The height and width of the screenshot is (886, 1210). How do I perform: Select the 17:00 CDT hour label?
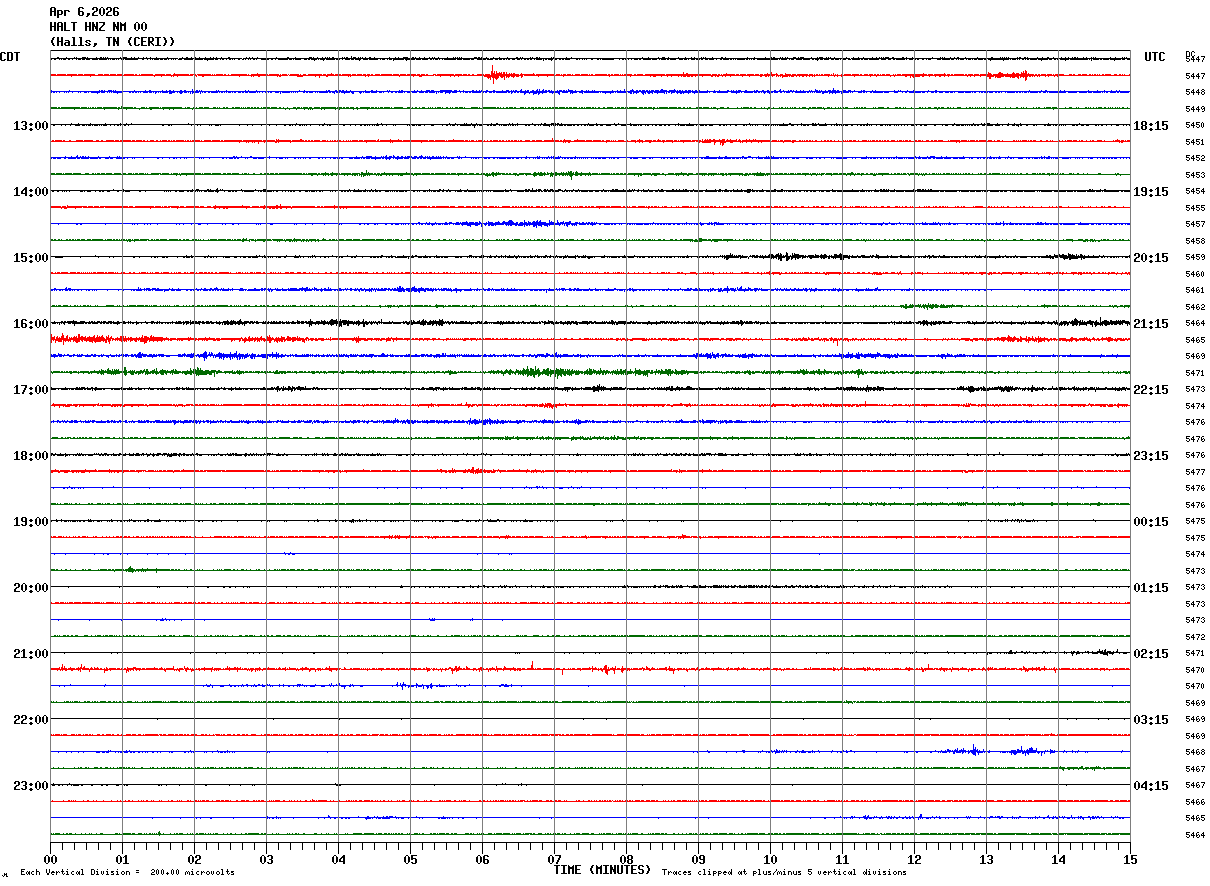(x=31, y=390)
